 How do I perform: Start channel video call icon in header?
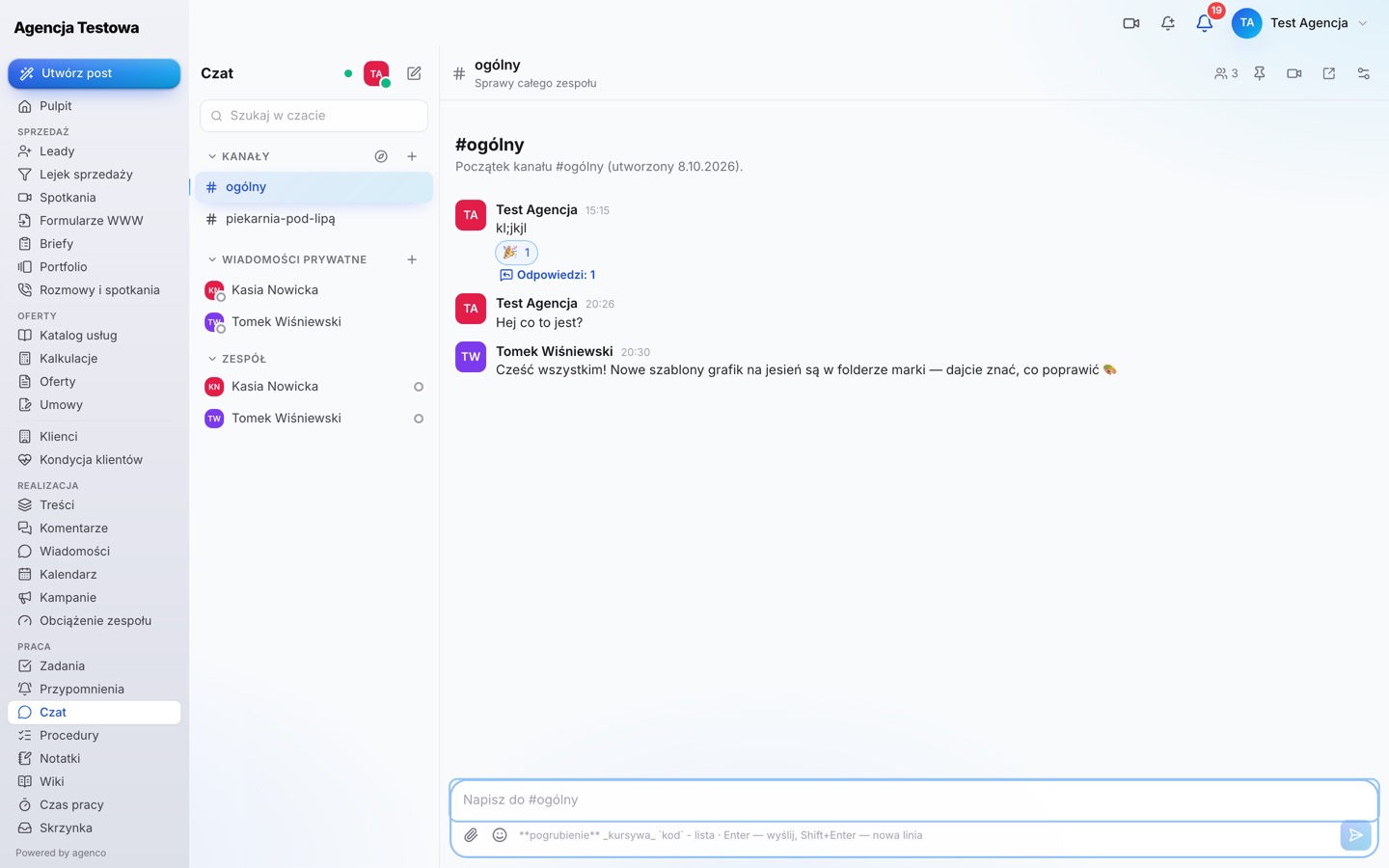(1294, 73)
